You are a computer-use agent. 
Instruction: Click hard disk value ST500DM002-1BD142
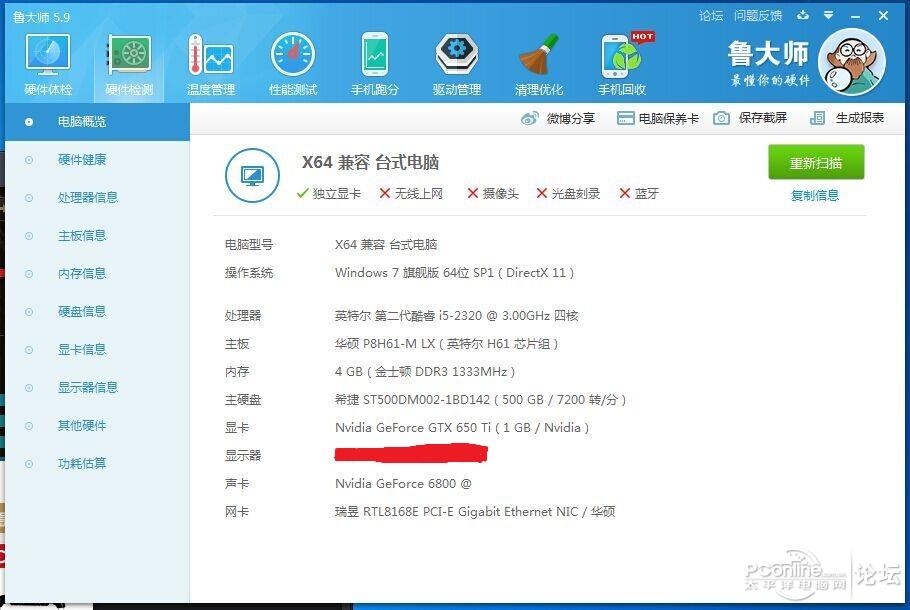click(x=481, y=400)
